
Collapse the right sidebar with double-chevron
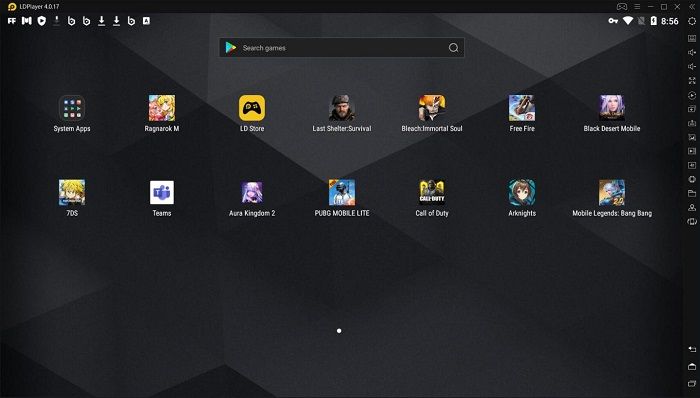[692, 7]
